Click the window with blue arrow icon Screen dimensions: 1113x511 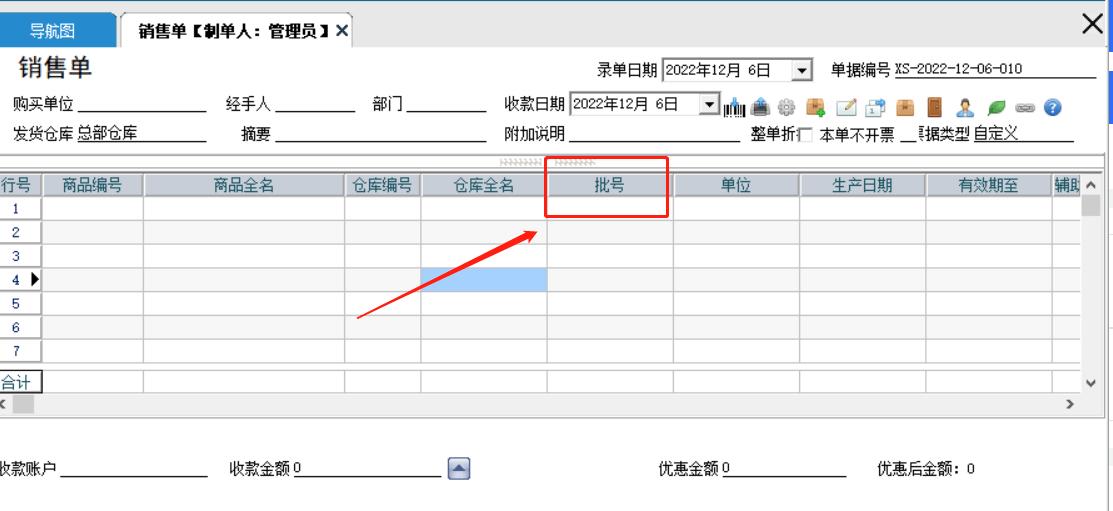876,107
